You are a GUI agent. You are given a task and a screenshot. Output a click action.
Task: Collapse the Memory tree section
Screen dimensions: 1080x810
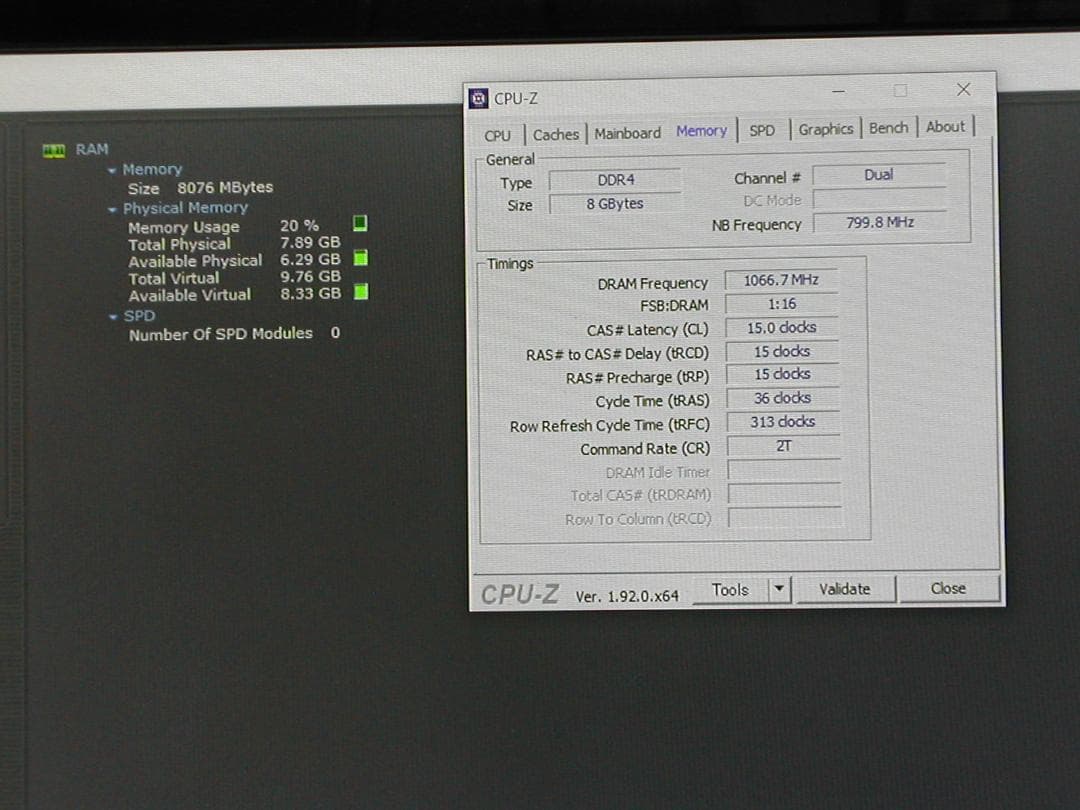click(113, 170)
